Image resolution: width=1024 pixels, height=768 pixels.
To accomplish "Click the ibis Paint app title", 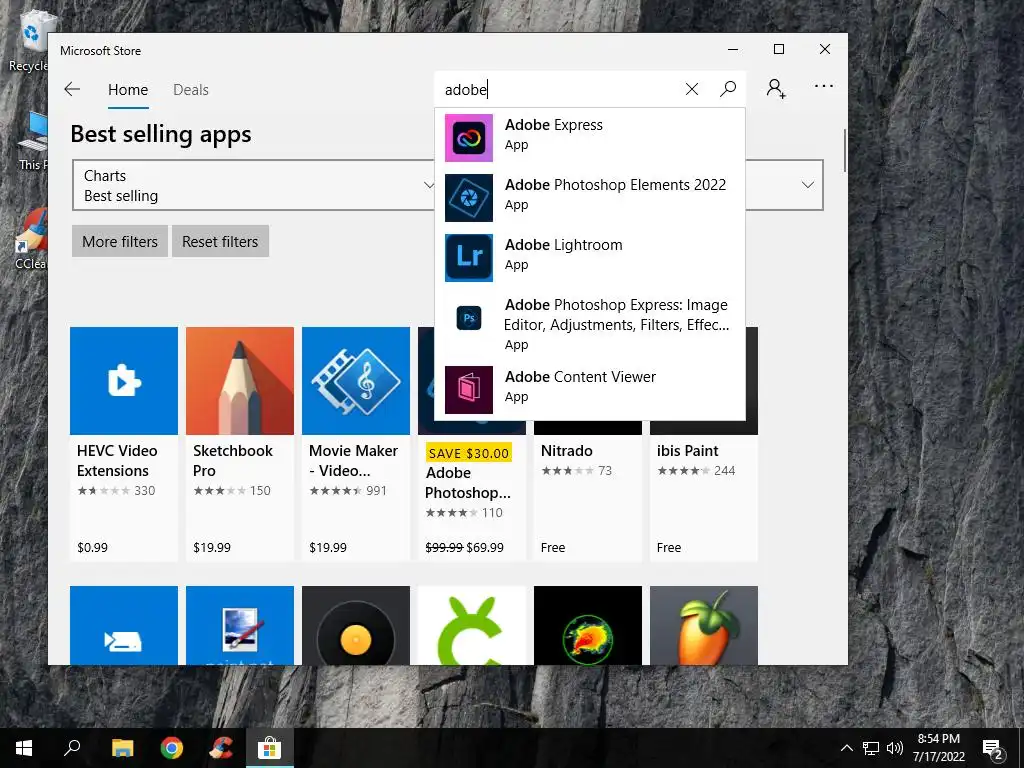I will click(x=688, y=451).
